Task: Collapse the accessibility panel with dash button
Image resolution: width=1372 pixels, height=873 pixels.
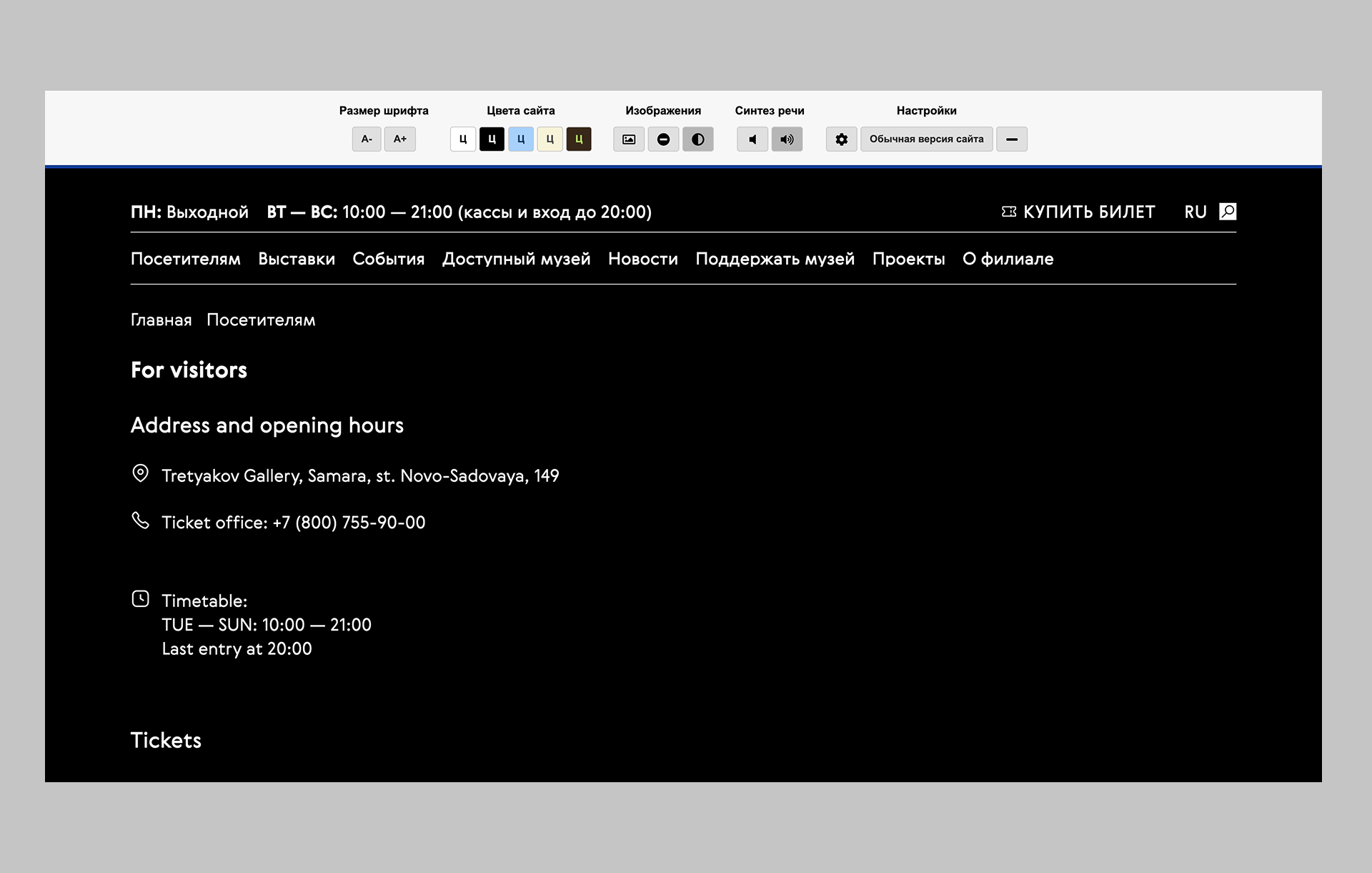Action: [x=1012, y=139]
